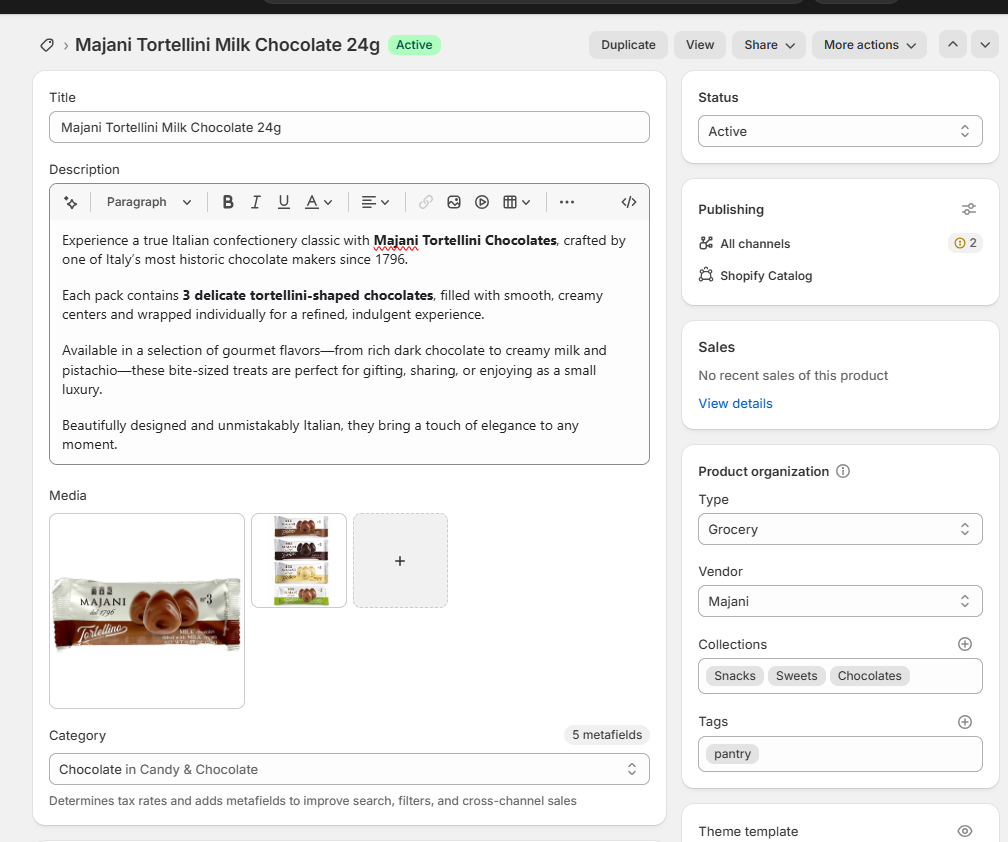The height and width of the screenshot is (842, 1008).
Task: Add a collection with plus icon
Action: (x=965, y=644)
